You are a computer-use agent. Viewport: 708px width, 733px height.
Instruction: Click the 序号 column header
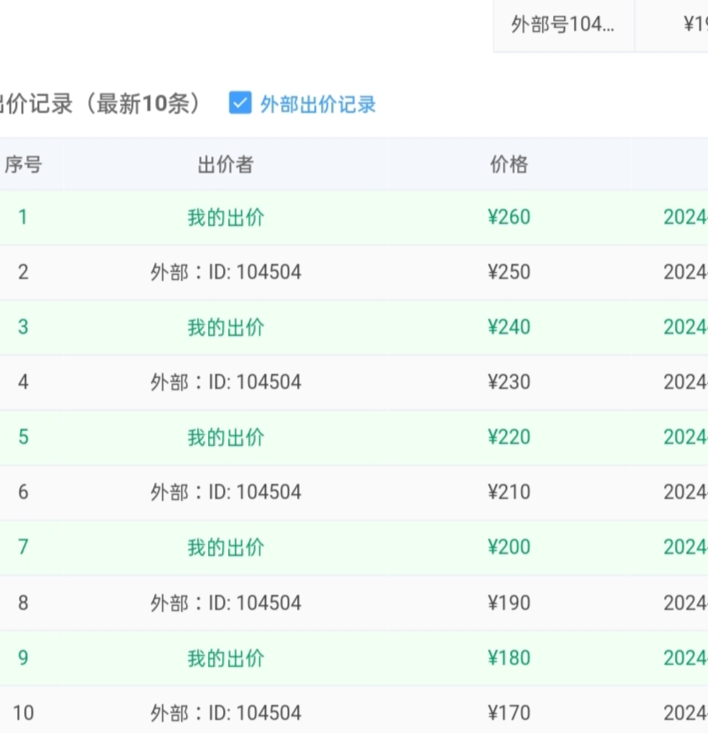coord(23,165)
